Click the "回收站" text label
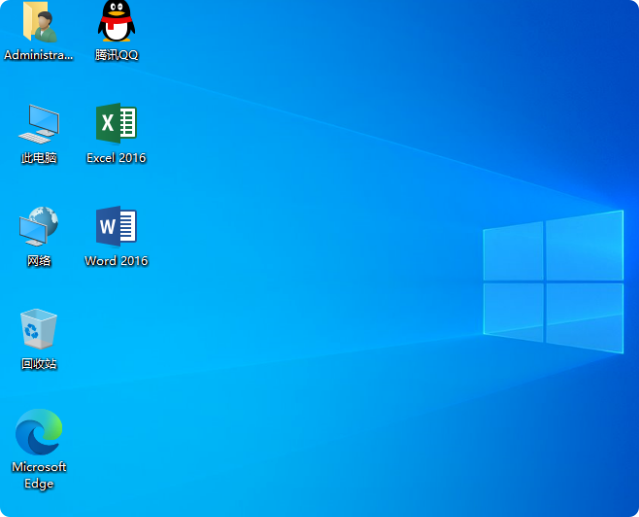The width and height of the screenshot is (639, 517). pyautogui.click(x=38, y=364)
